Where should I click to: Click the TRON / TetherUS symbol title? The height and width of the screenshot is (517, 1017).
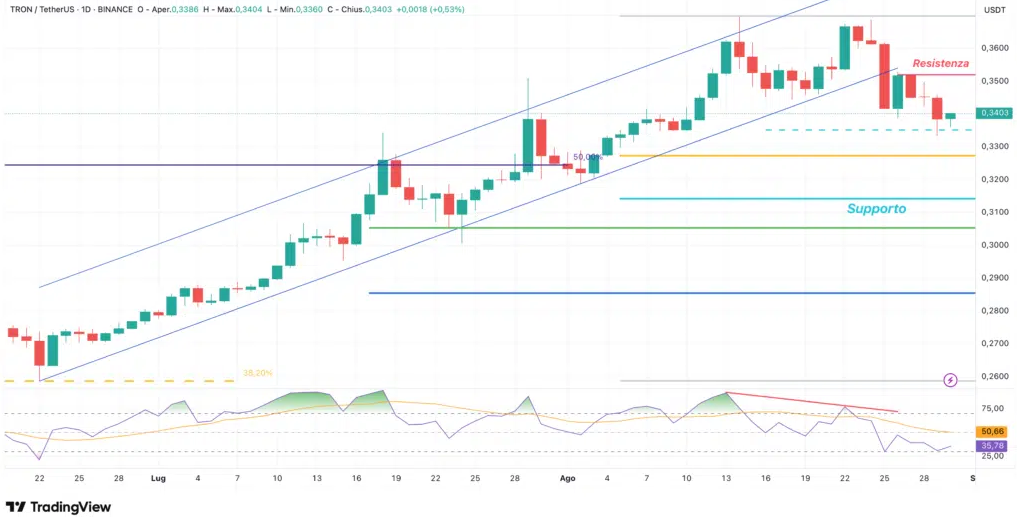[38, 10]
